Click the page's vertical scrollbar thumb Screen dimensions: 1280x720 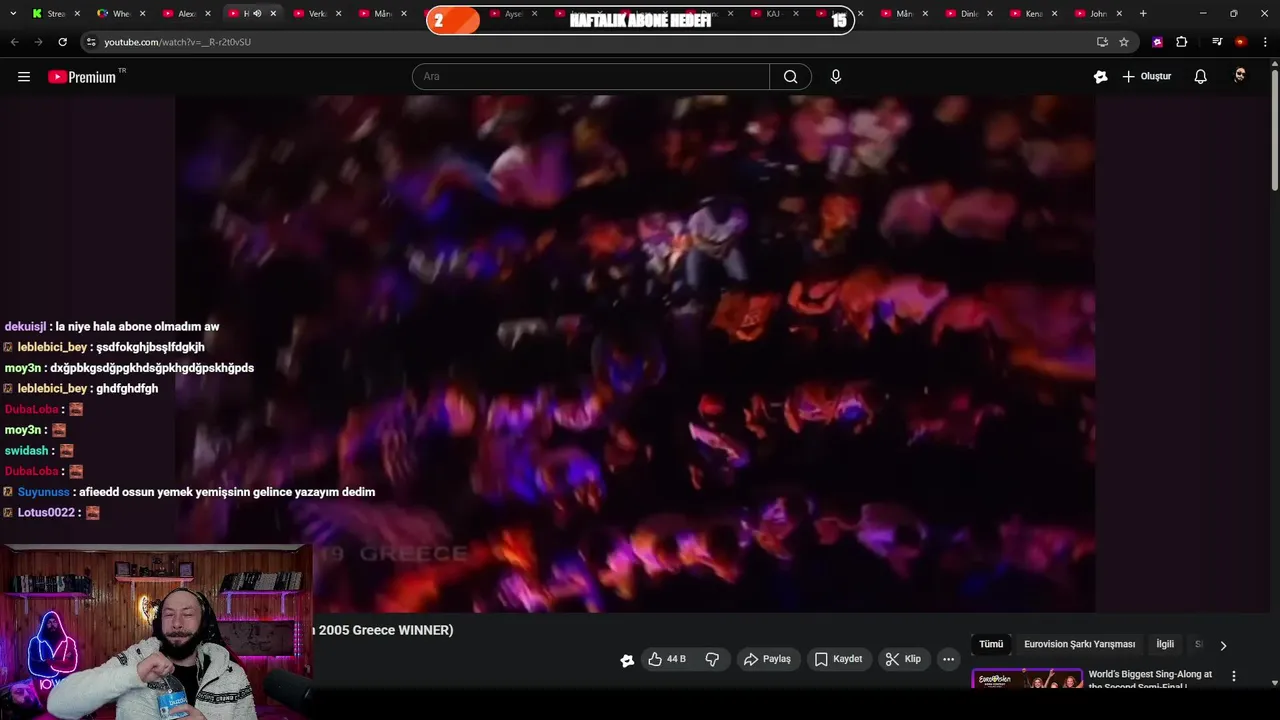(1274, 130)
